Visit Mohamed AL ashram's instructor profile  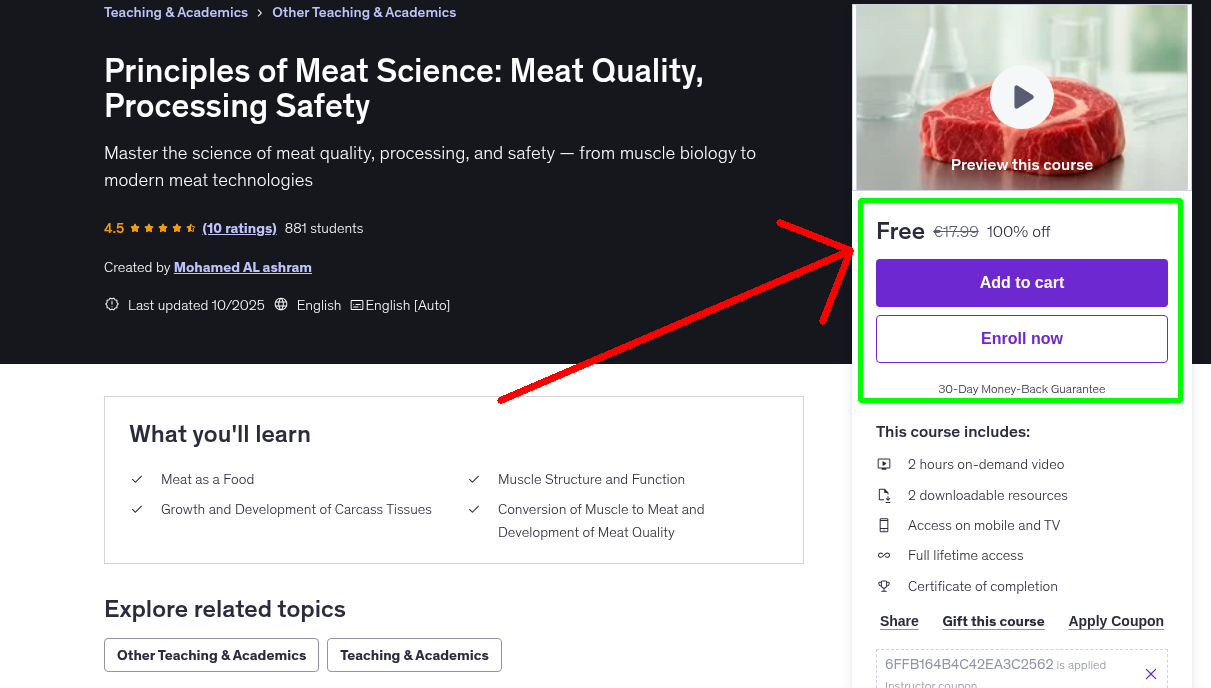point(242,267)
